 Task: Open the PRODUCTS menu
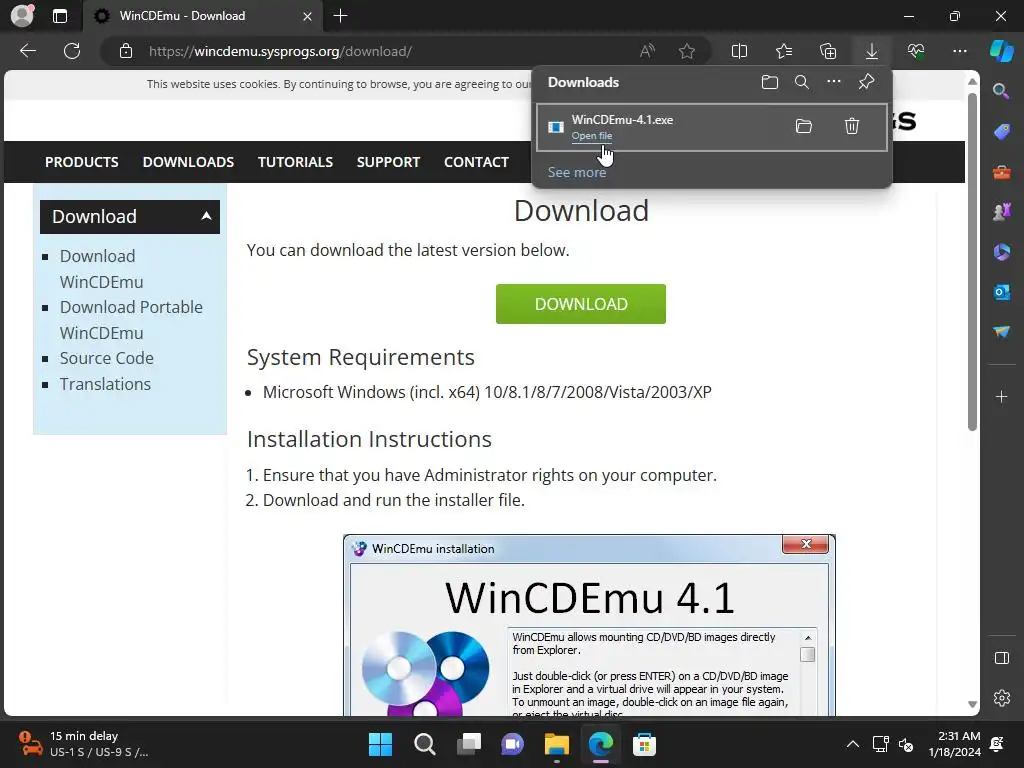point(82,162)
